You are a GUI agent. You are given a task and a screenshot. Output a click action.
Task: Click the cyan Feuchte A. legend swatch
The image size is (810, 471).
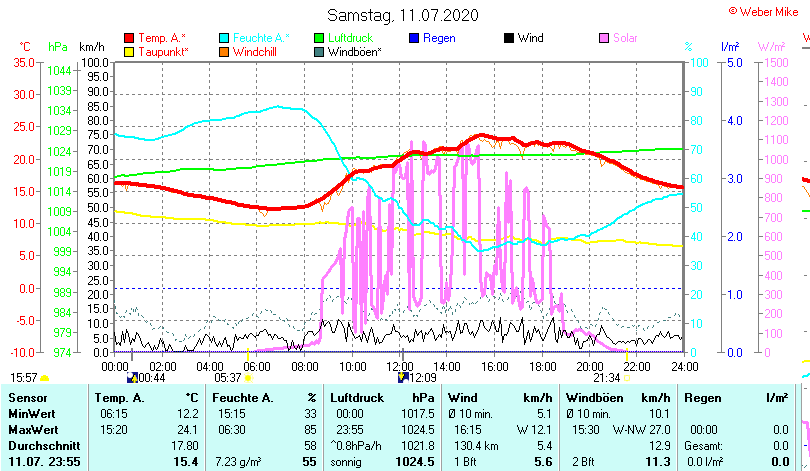coord(224,38)
